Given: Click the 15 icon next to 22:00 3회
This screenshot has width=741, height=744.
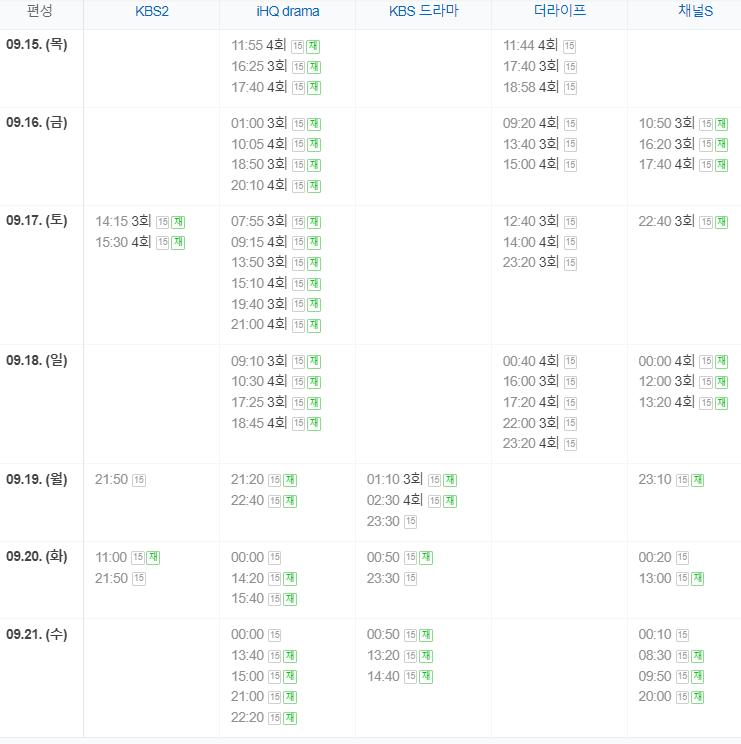Looking at the screenshot, I should pos(571,423).
